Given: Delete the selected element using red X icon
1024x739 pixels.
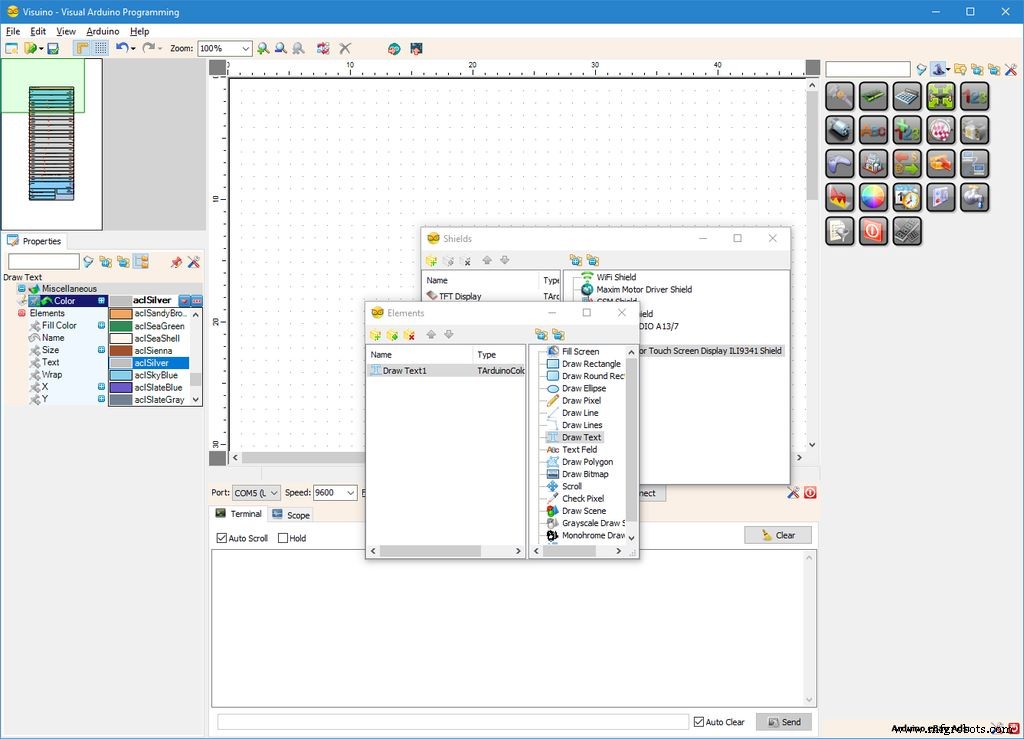Looking at the screenshot, I should [x=408, y=335].
